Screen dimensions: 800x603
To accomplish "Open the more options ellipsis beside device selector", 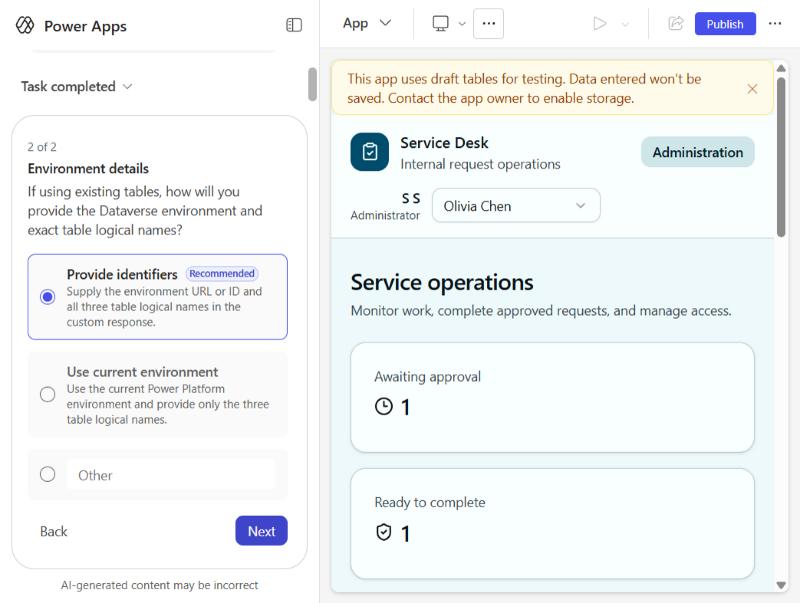I will [488, 23].
